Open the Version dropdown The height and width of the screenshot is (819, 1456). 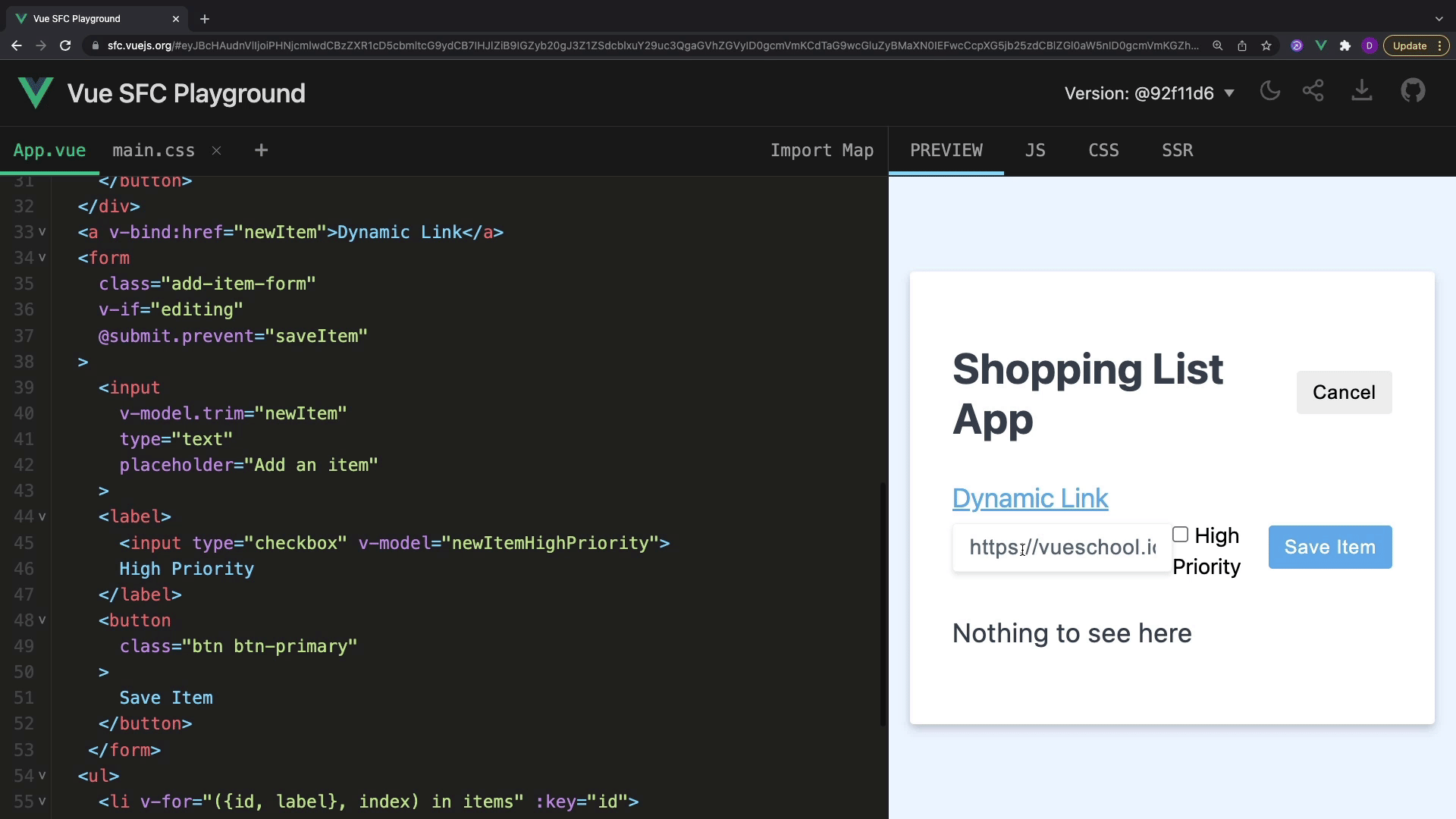point(1149,93)
